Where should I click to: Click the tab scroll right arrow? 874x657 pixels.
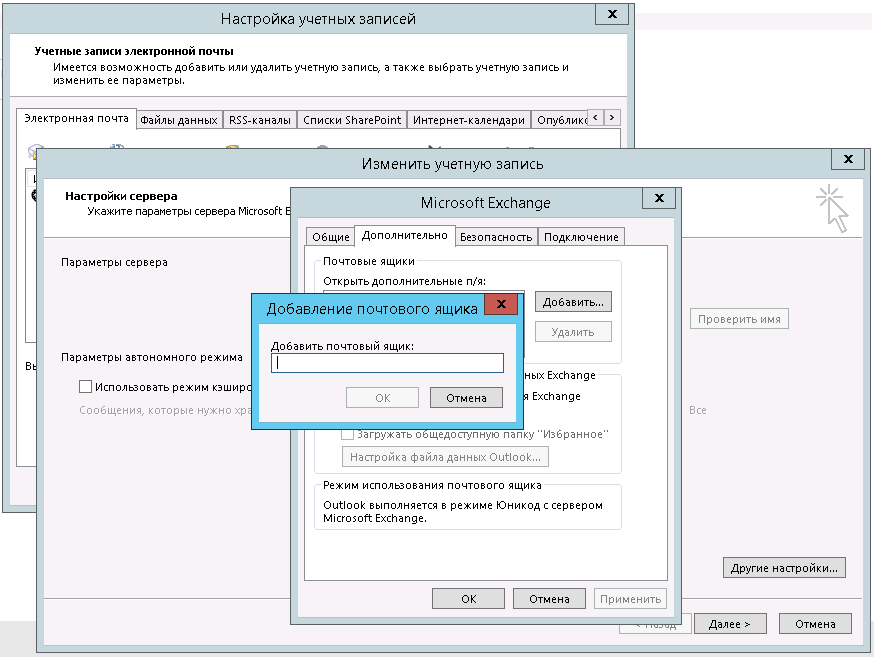(612, 117)
